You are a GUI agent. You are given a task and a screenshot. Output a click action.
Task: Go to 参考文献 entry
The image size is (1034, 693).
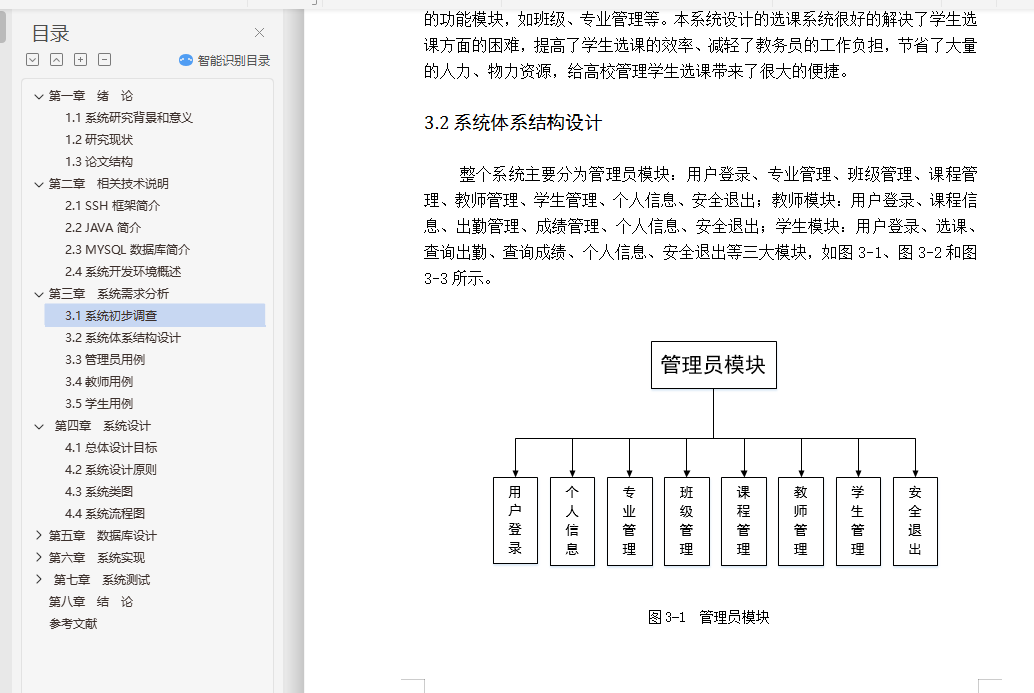coord(73,624)
